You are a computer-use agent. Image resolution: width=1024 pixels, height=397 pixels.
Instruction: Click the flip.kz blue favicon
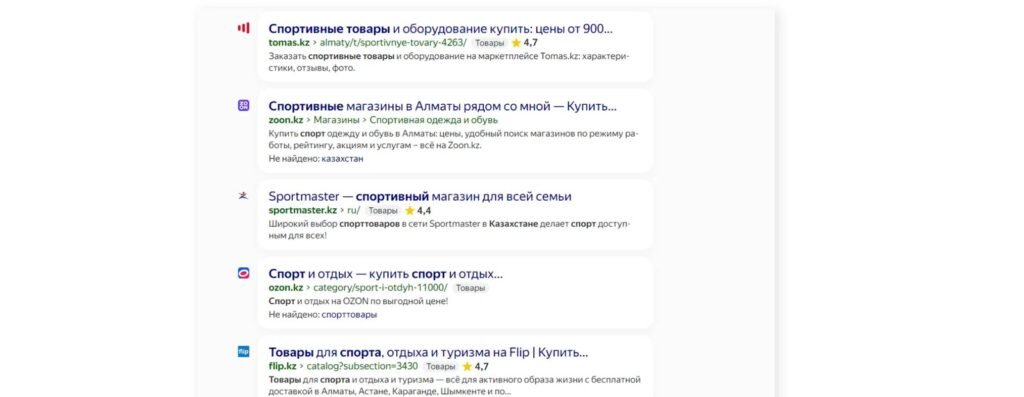(244, 351)
